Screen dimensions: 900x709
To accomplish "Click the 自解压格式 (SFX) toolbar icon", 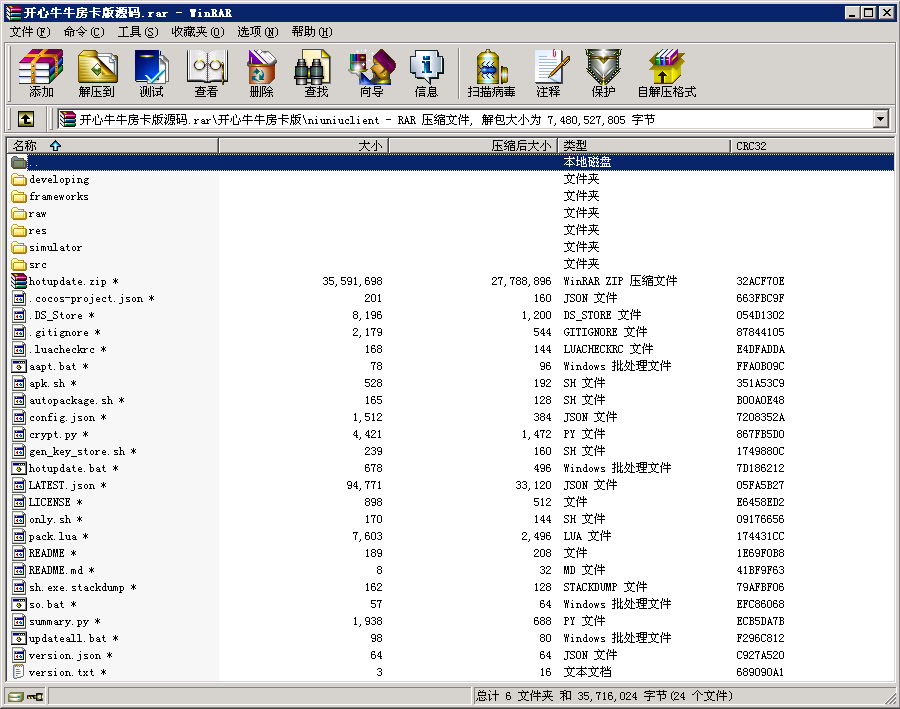I will pyautogui.click(x=666, y=74).
